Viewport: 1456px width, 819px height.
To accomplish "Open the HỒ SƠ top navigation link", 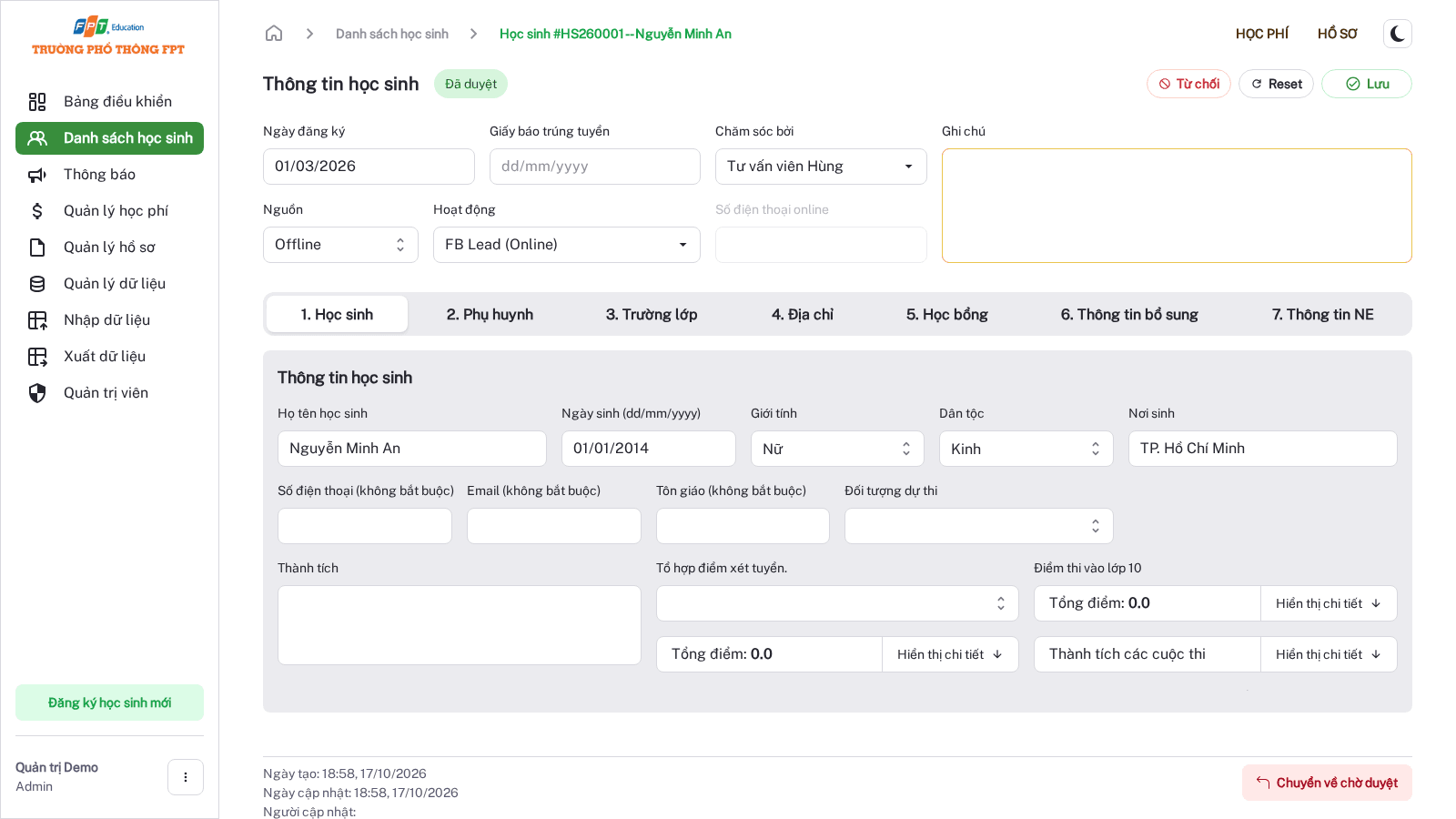I will click(x=1338, y=34).
